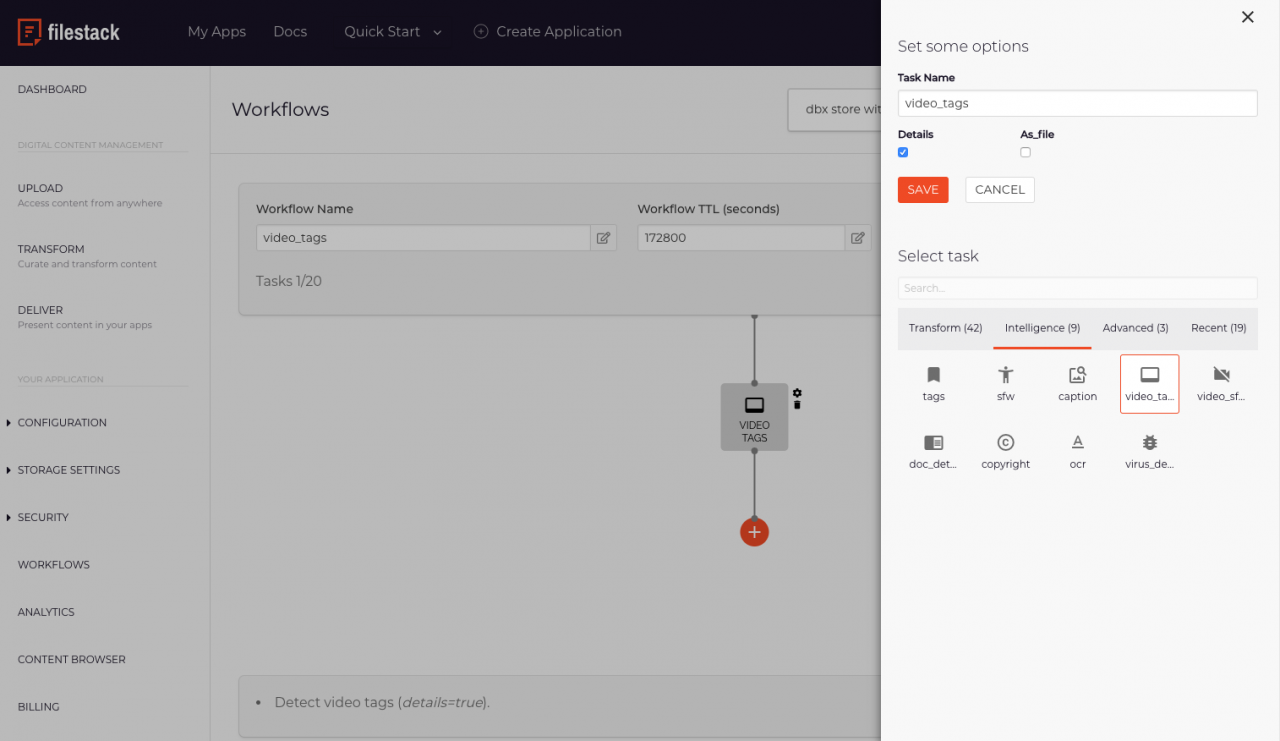Select the video_sfw task icon
Viewport: 1280px width, 741px height.
[x=1221, y=383]
